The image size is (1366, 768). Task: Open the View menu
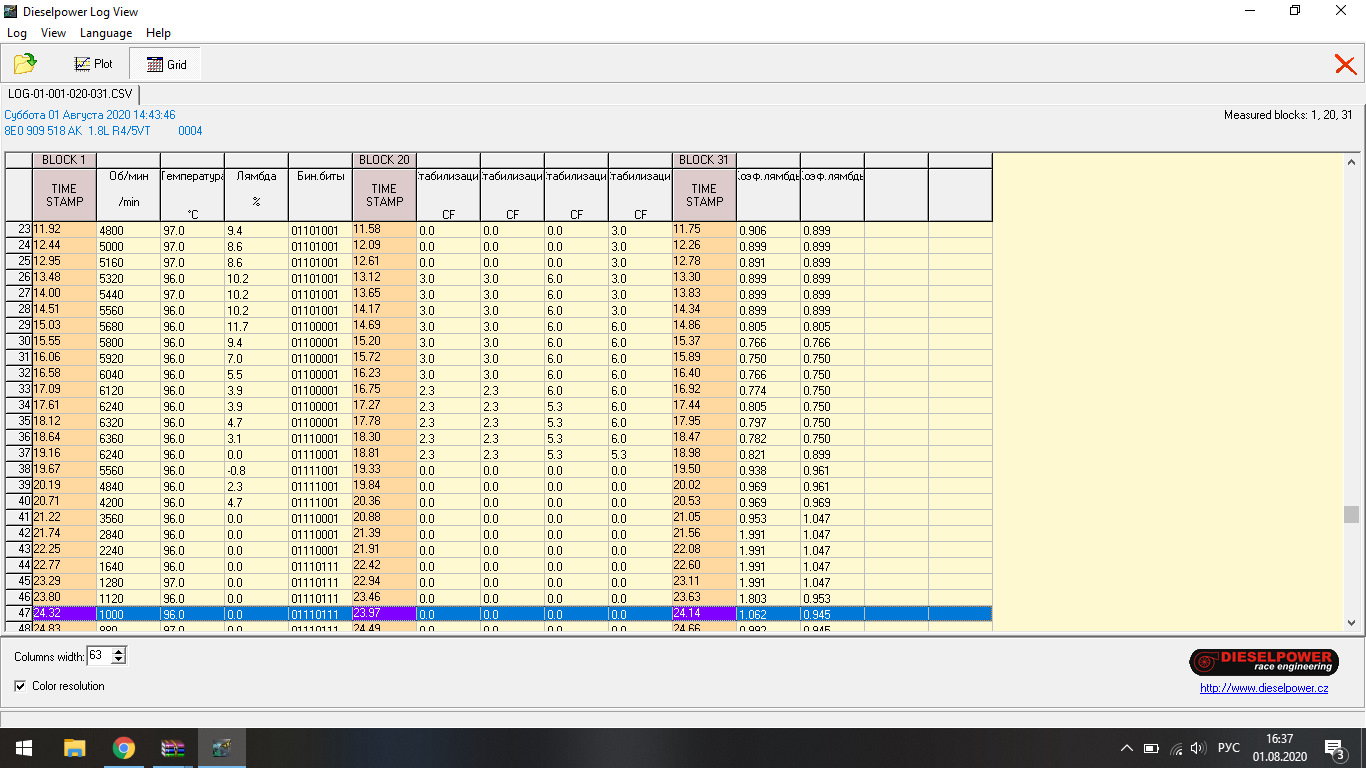click(53, 33)
